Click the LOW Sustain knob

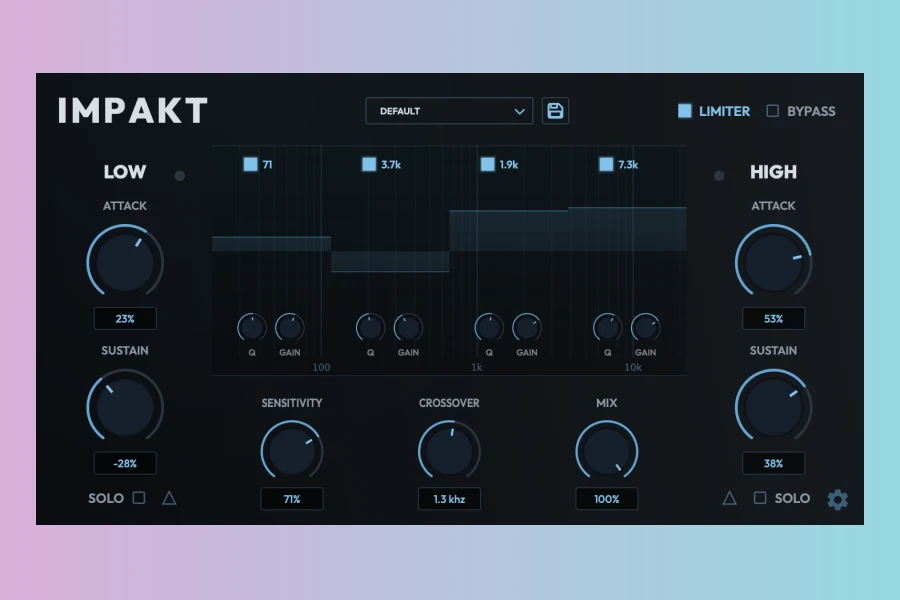[125, 407]
